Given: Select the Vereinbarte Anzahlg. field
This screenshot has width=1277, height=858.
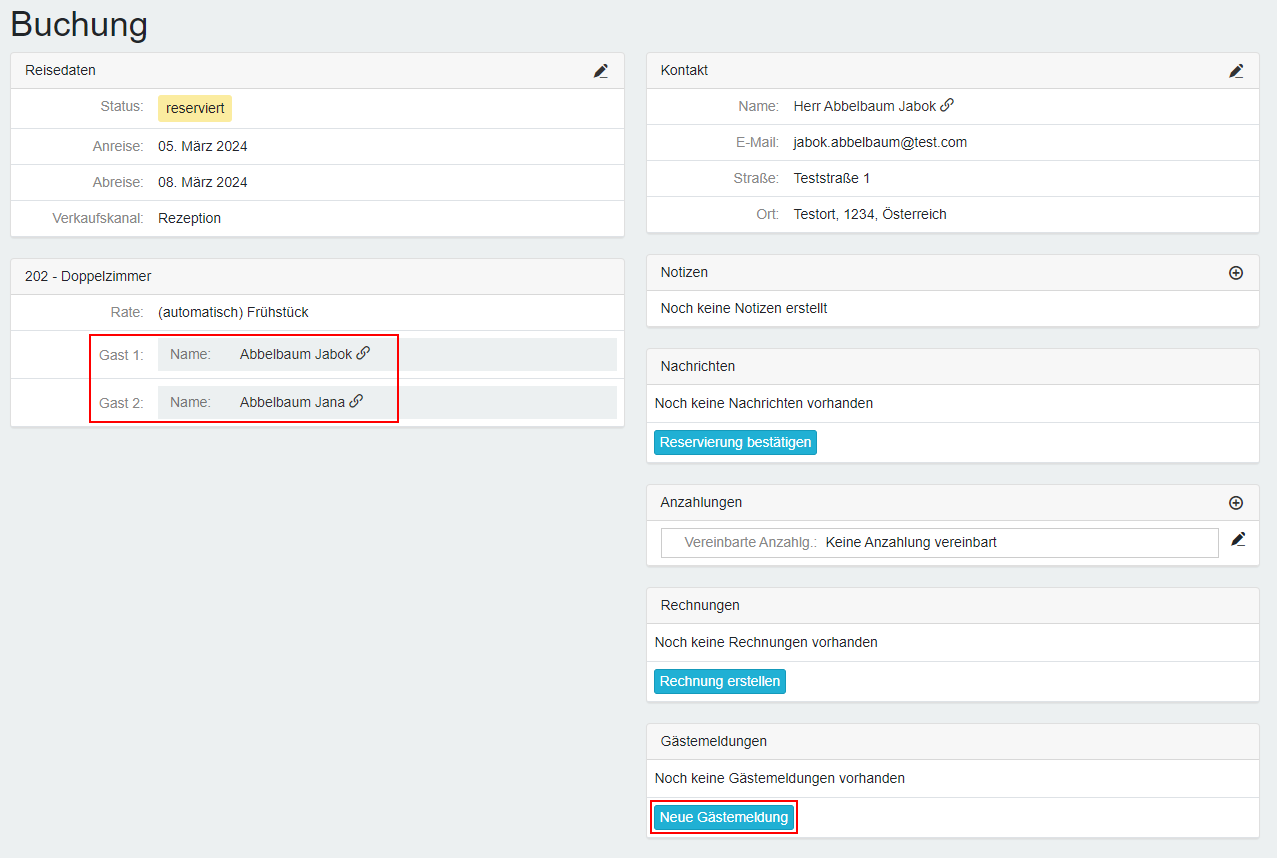Looking at the screenshot, I should pos(939,543).
